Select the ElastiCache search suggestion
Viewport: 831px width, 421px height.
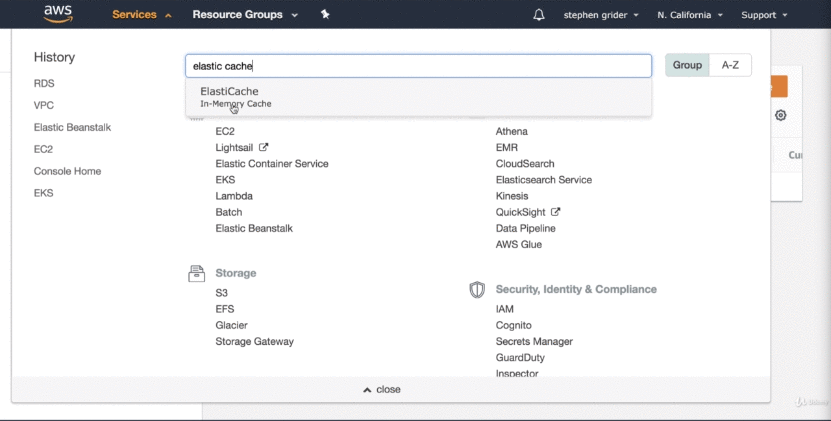point(229,96)
